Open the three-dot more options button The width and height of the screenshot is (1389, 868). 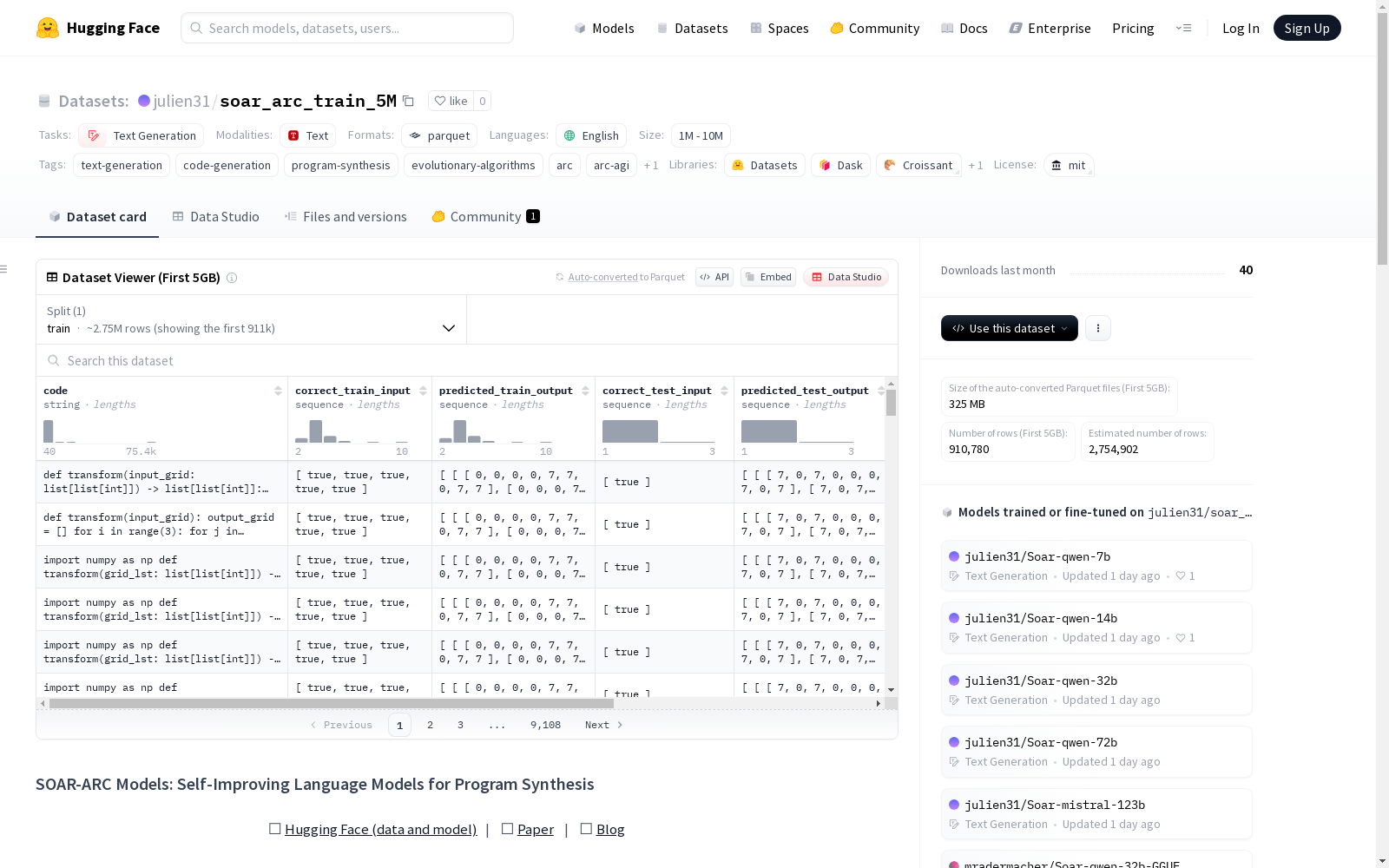(1098, 328)
